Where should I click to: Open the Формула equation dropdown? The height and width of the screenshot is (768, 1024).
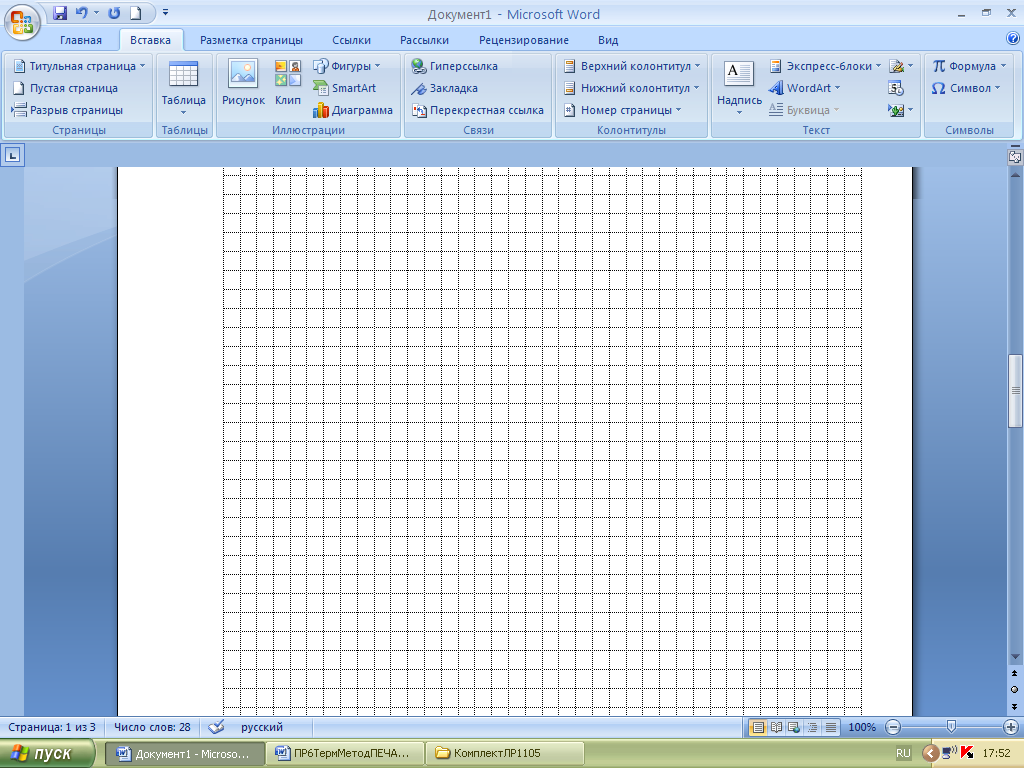coord(969,66)
